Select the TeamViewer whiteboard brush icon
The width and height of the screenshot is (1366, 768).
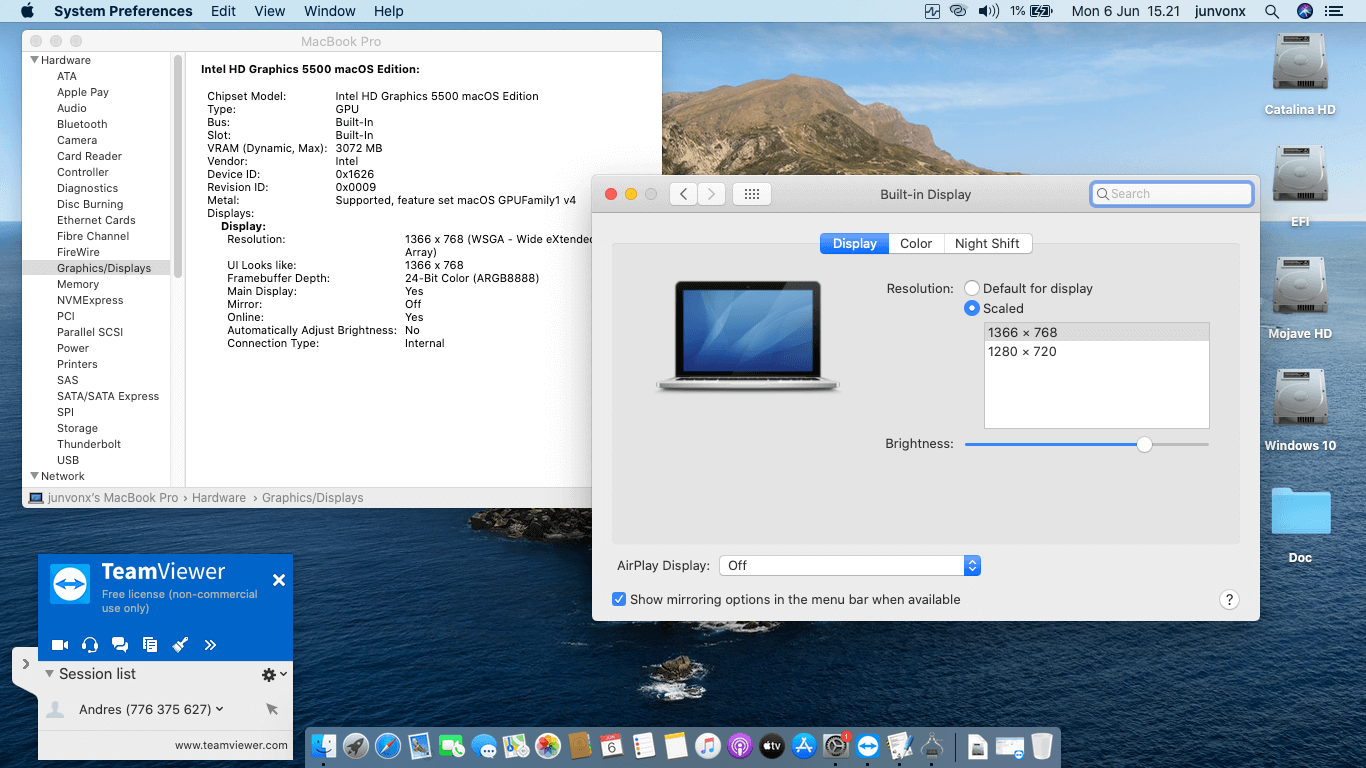[x=180, y=645]
